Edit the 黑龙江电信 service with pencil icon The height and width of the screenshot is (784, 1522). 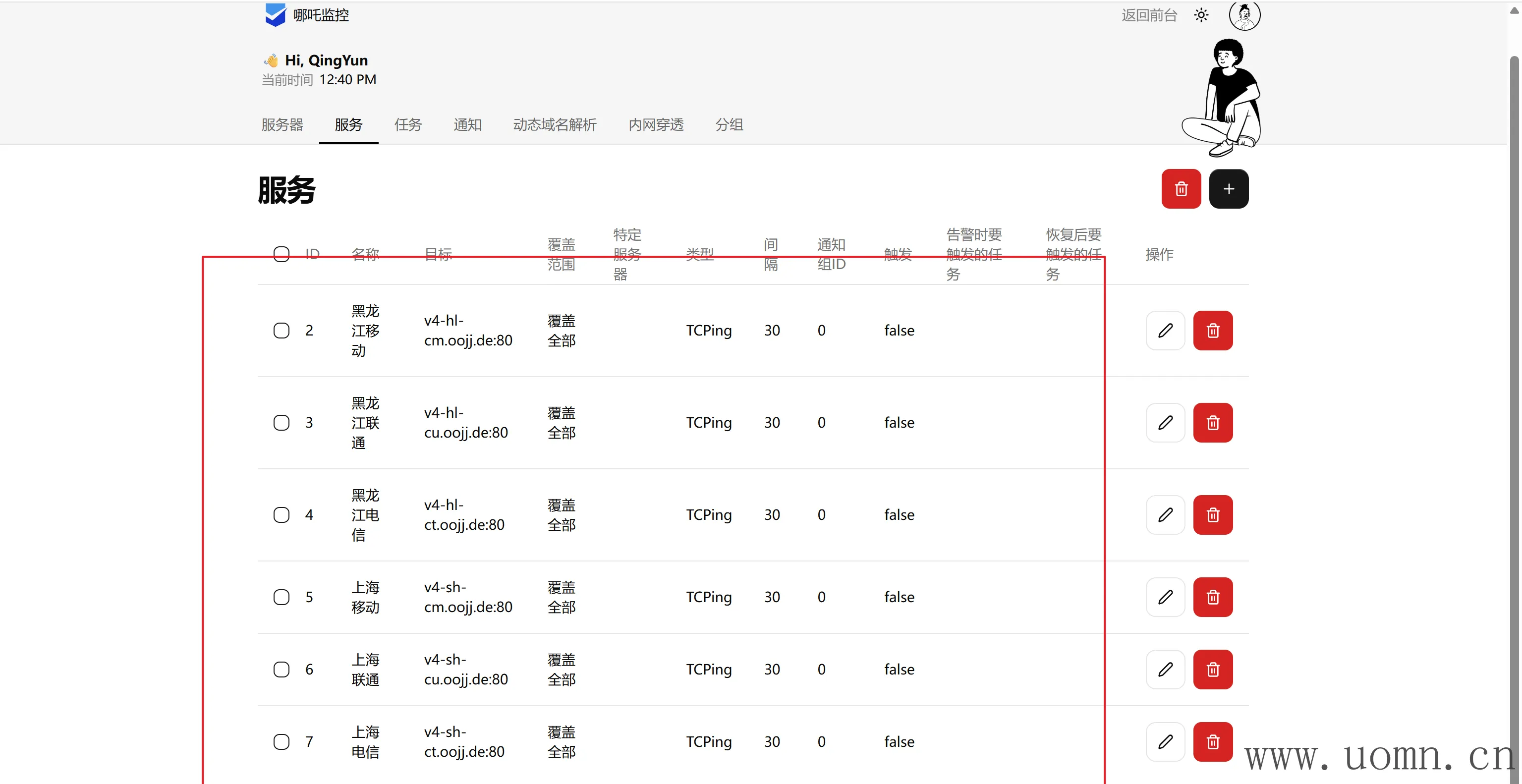1165,514
